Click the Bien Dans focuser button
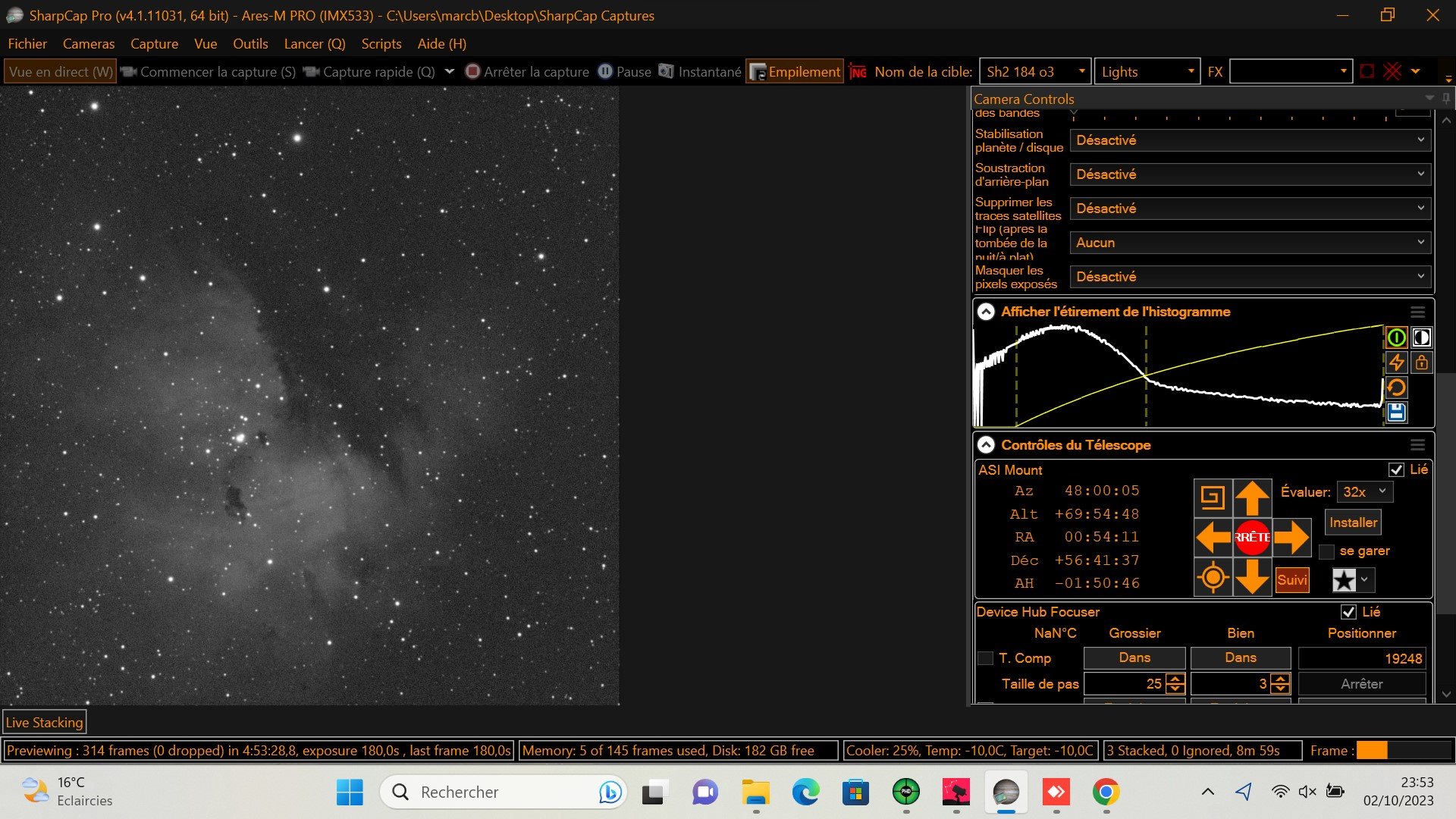The image size is (1456, 819). 1241,657
